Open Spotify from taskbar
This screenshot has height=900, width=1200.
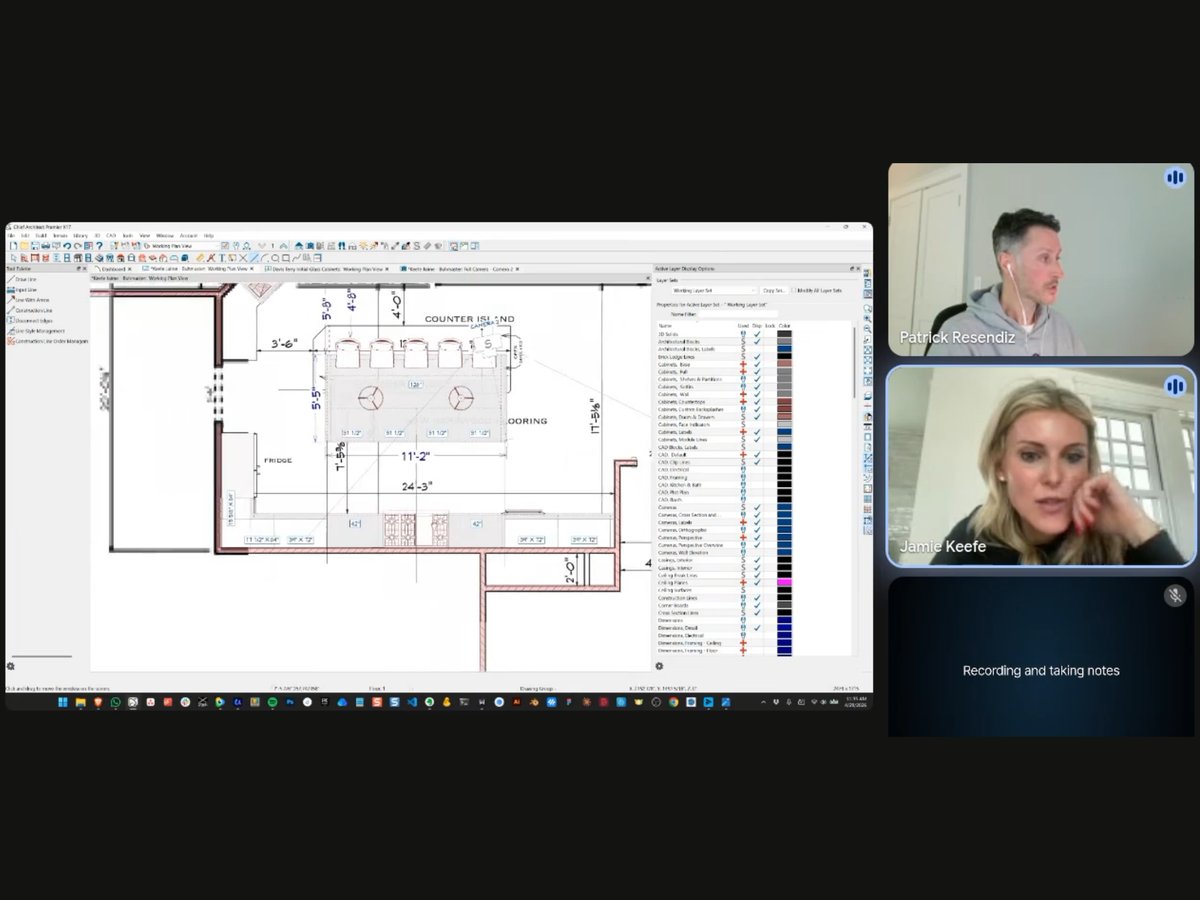coord(273,703)
